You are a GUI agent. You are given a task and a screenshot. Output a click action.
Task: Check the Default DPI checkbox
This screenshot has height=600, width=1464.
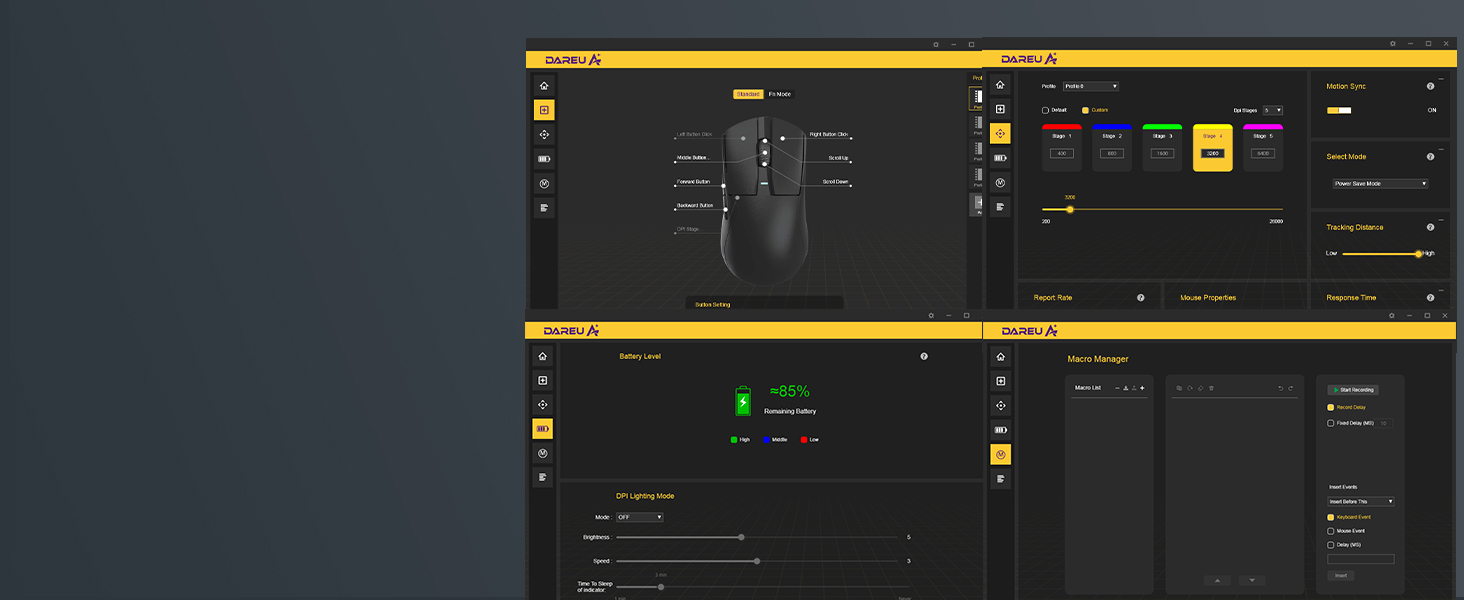point(1046,110)
